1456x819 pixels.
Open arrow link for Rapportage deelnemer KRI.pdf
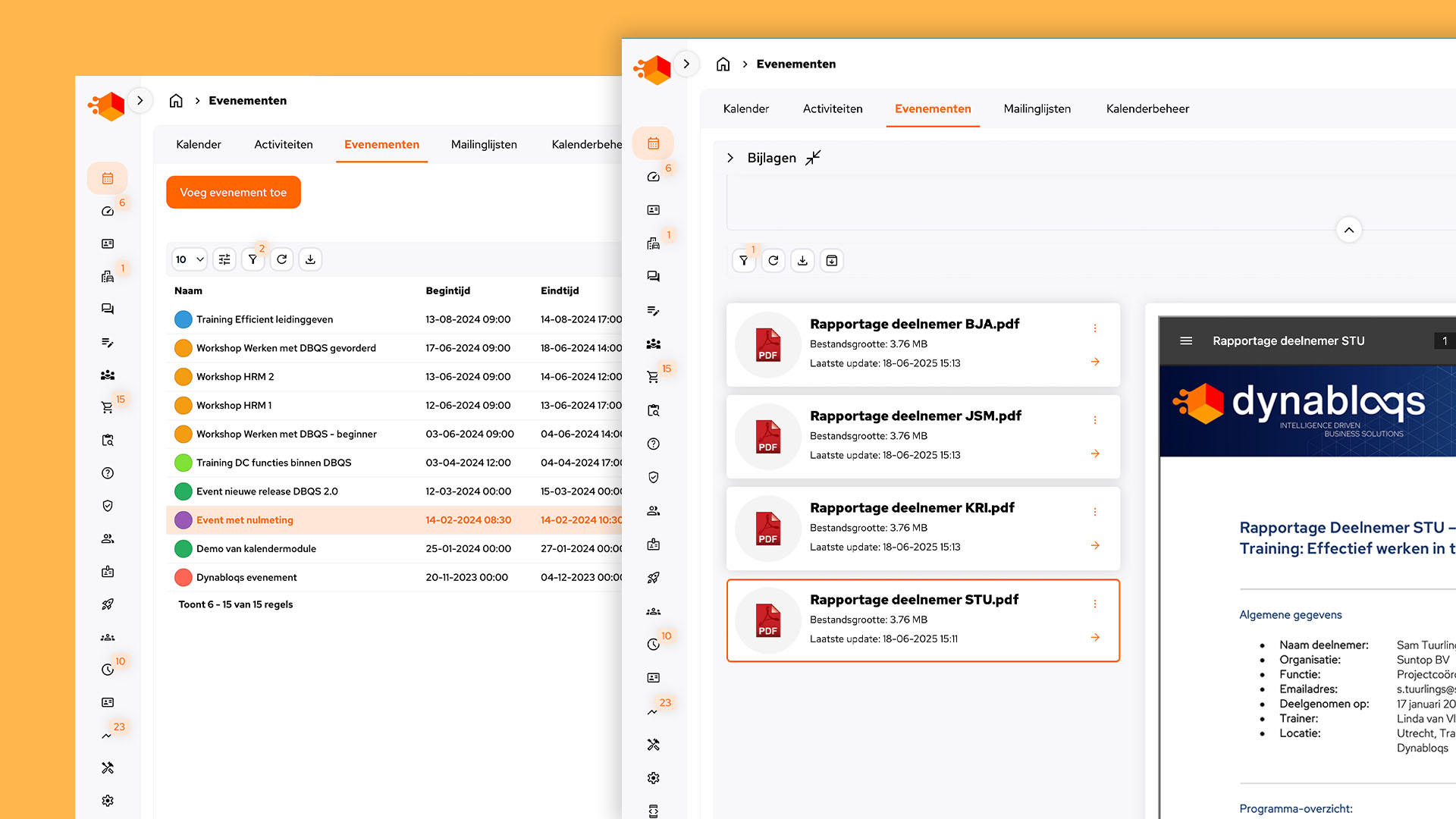1095,546
